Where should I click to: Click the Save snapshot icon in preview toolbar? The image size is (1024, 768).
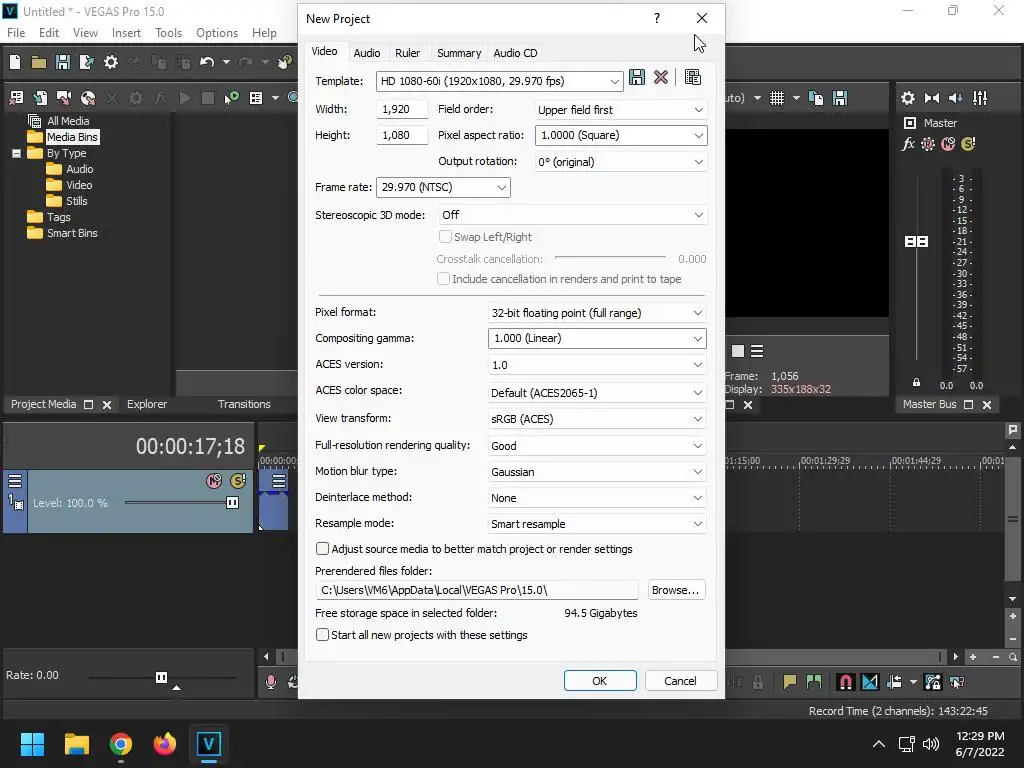pyautogui.click(x=840, y=98)
